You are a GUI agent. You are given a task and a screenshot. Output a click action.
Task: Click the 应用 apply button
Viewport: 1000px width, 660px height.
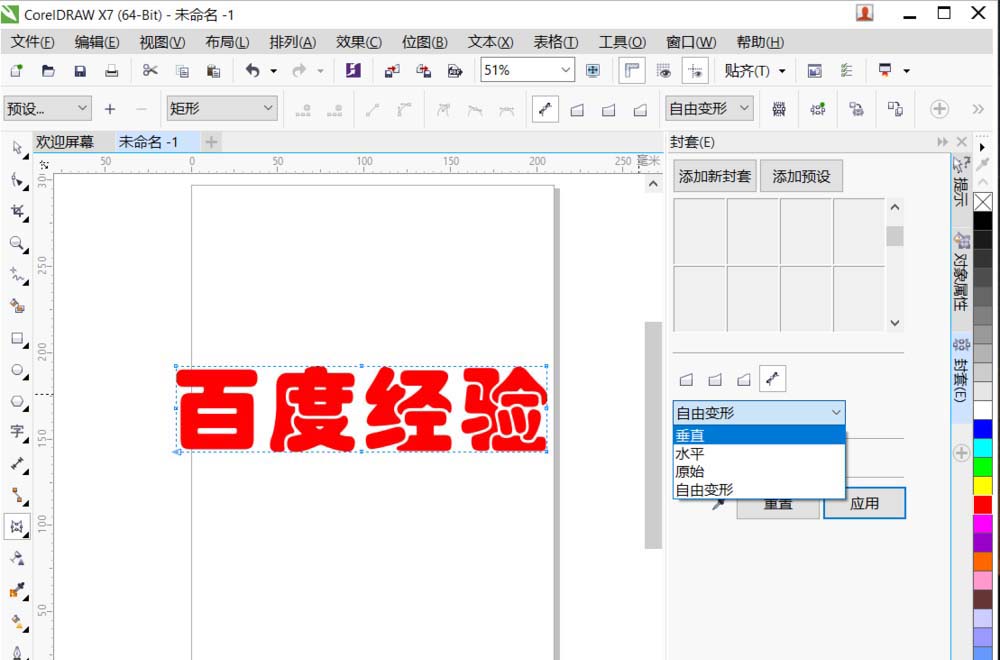pyautogui.click(x=864, y=503)
